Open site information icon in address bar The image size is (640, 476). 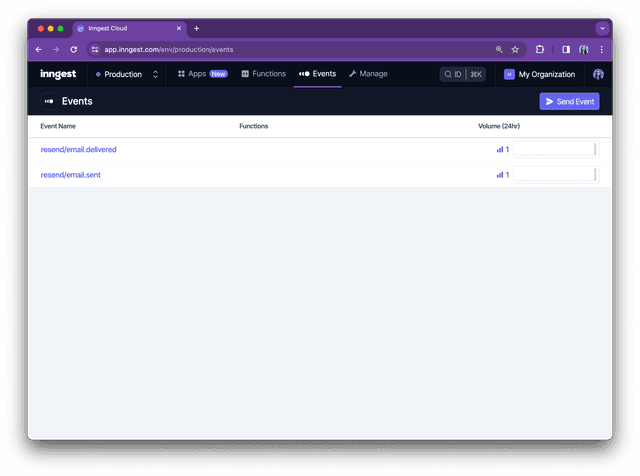pyautogui.click(x=95, y=49)
